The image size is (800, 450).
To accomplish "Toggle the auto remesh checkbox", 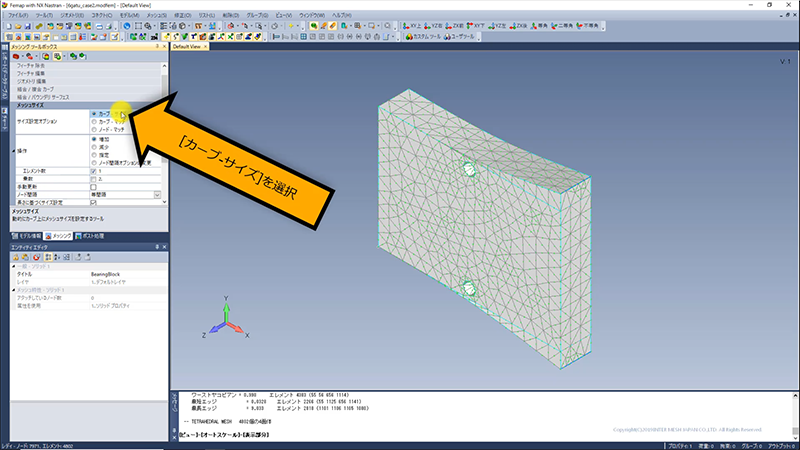I will tap(94, 187).
